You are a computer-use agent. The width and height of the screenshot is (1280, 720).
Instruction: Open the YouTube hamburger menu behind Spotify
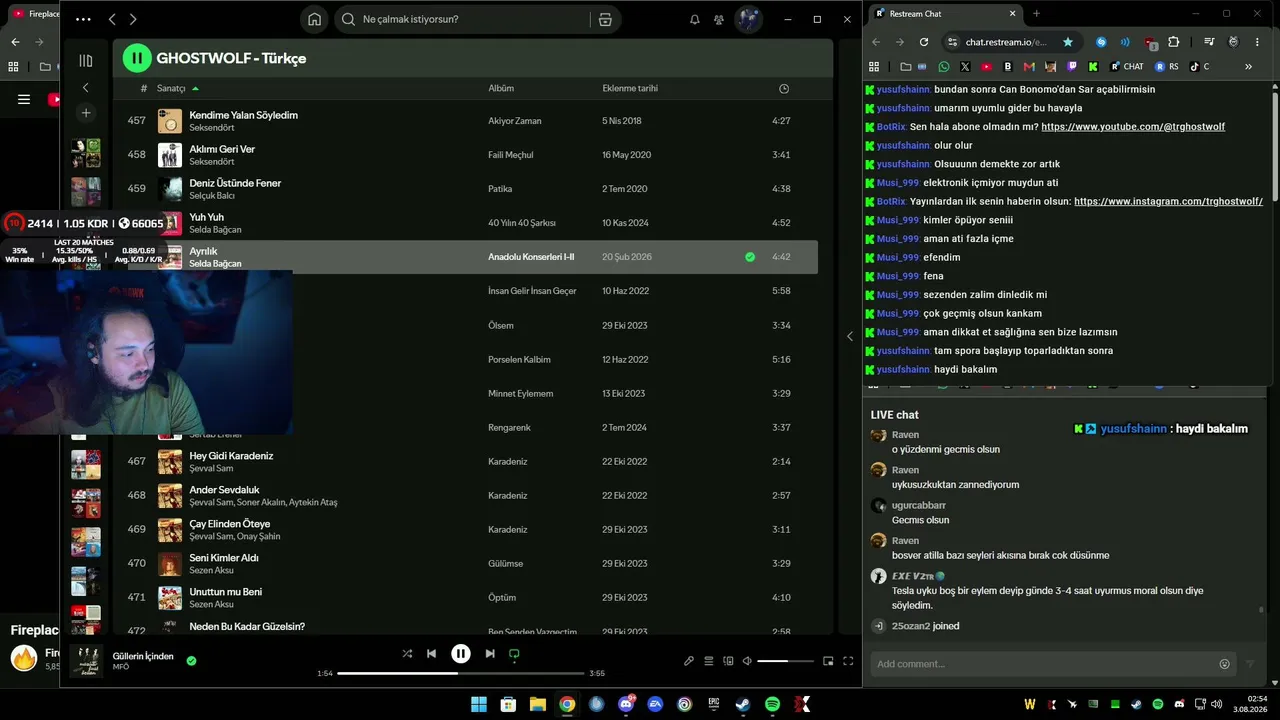[x=24, y=99]
